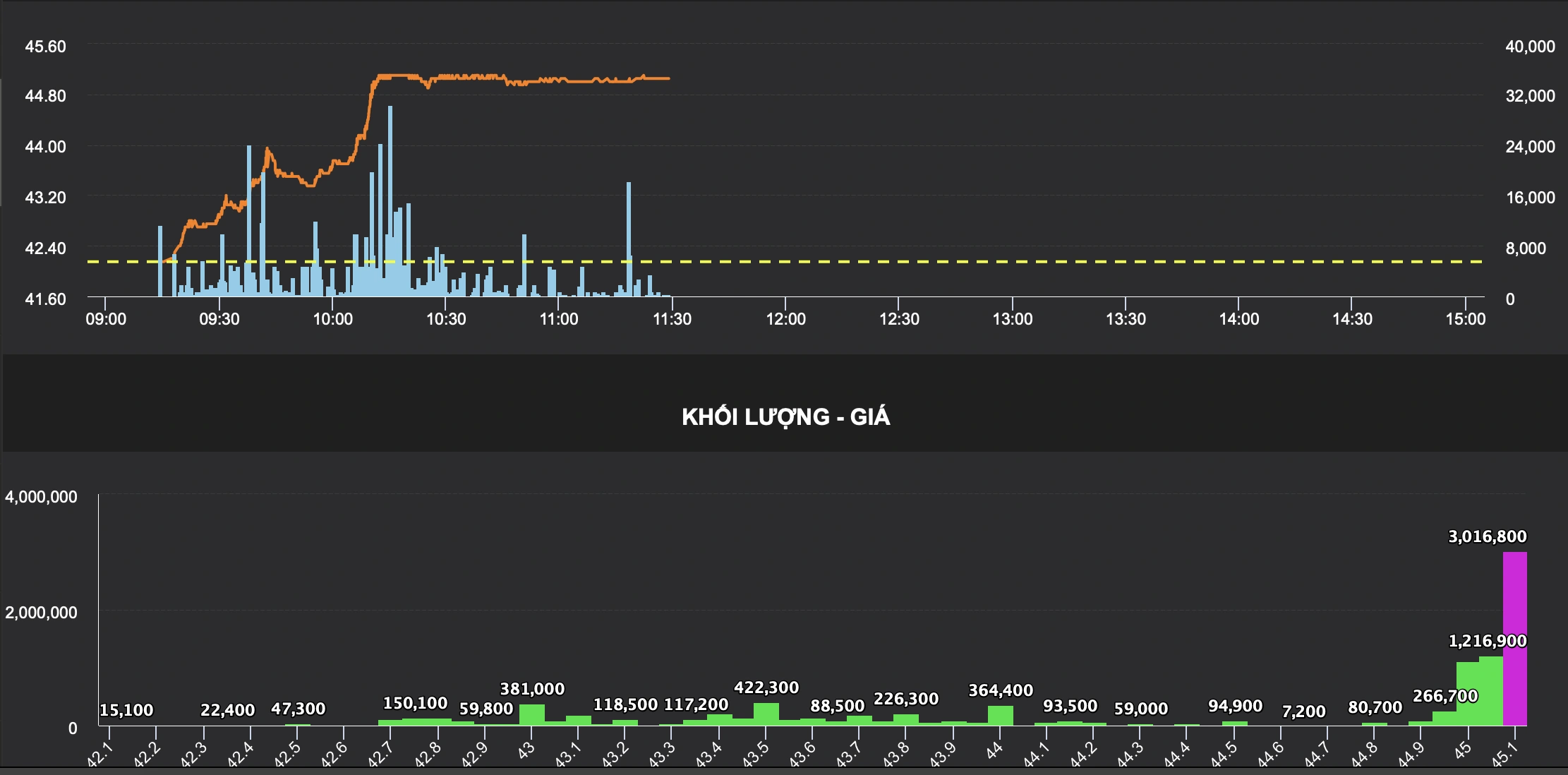Click the 3,016,800 volume label
The width and height of the screenshot is (1568, 775).
pos(1488,536)
